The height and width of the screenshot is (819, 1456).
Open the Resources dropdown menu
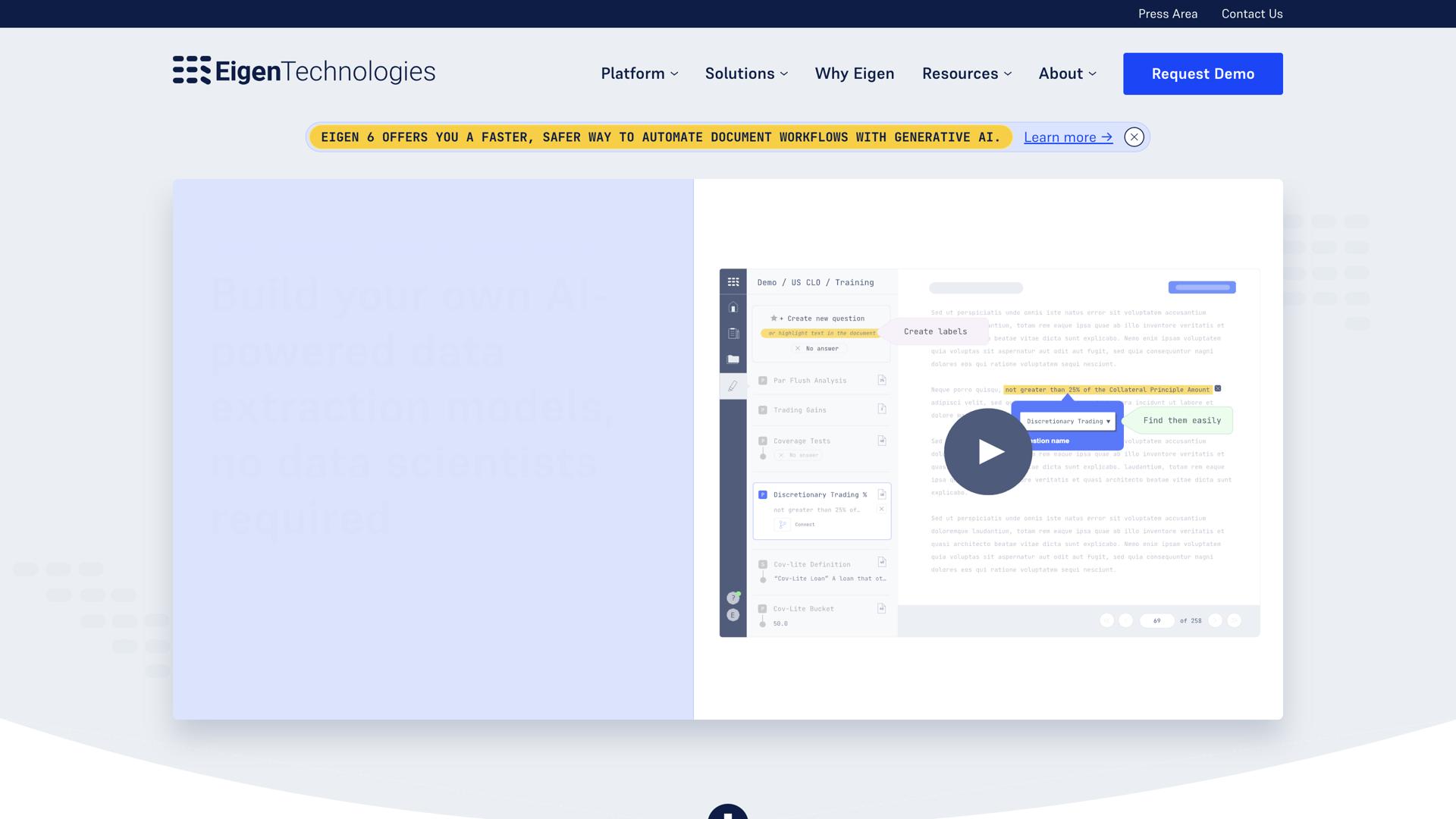click(966, 74)
